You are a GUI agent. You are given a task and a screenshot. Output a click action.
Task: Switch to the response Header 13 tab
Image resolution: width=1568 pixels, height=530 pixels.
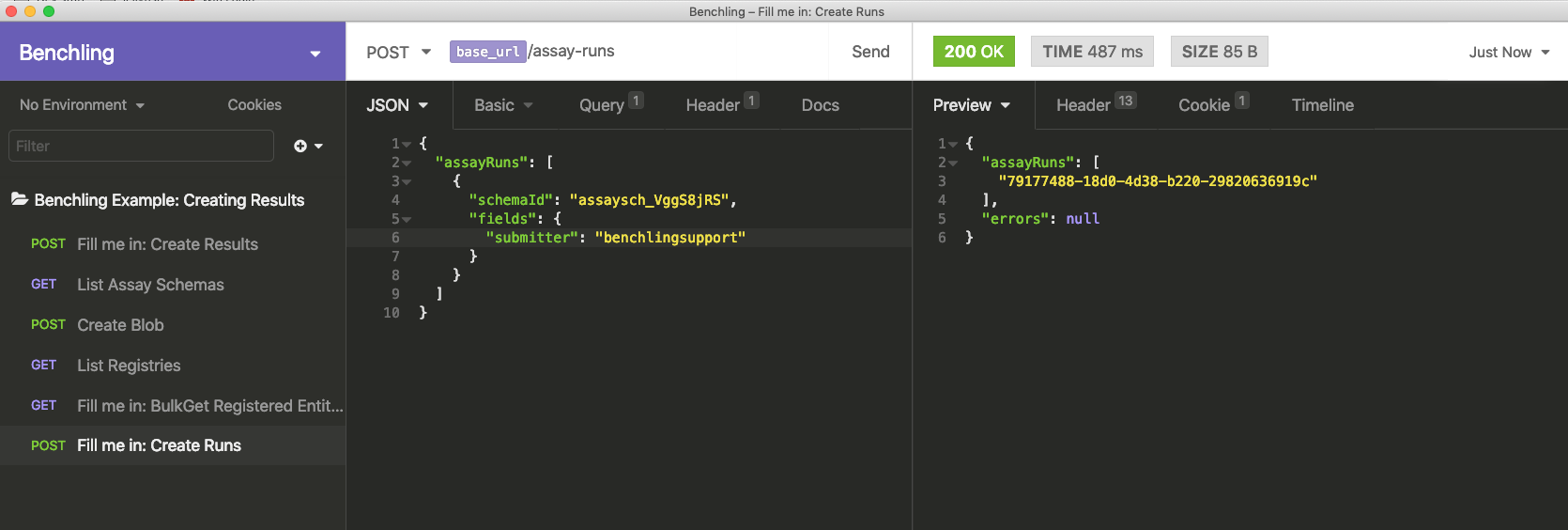click(1096, 105)
